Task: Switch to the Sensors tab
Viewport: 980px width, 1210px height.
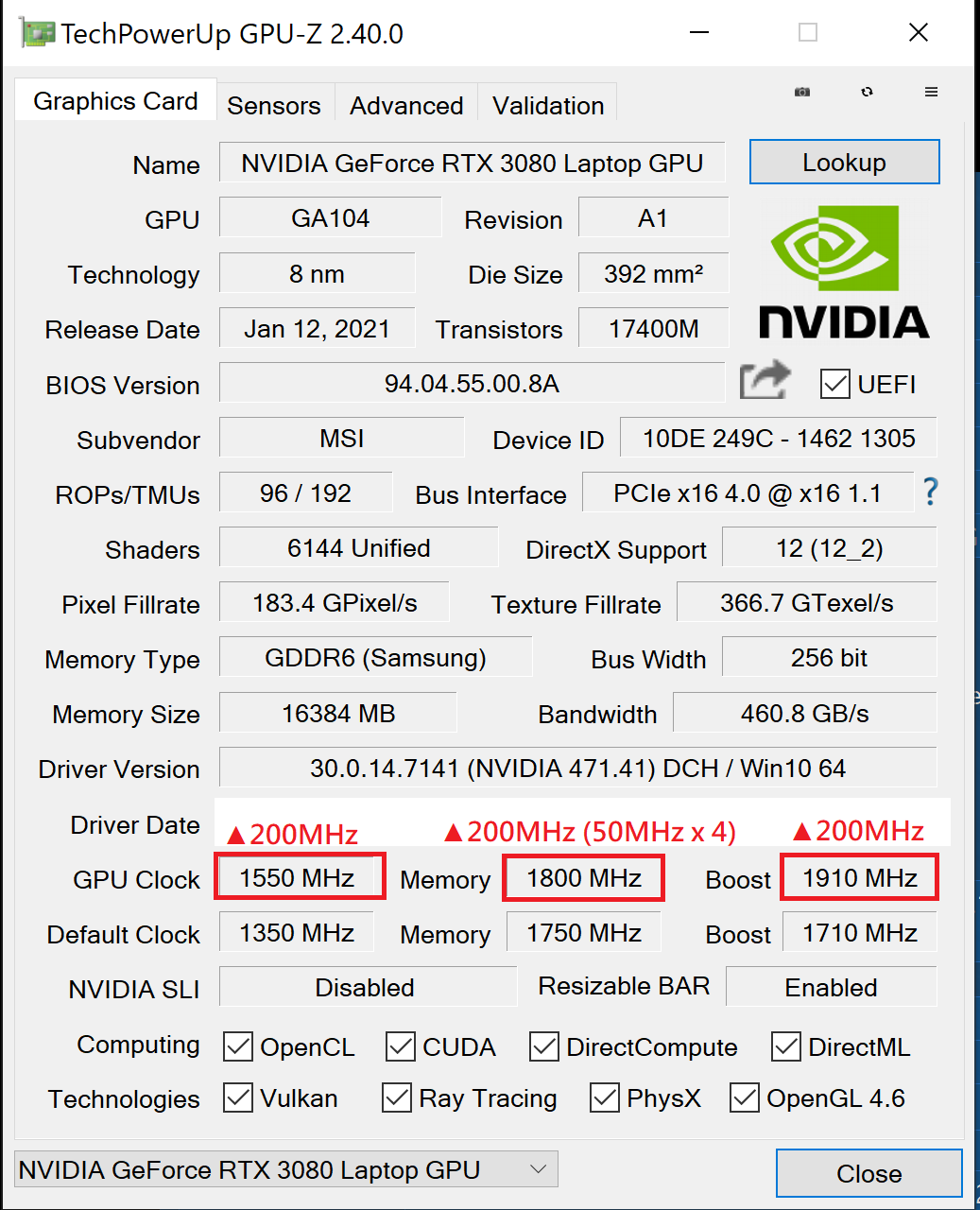Action: click(x=274, y=105)
